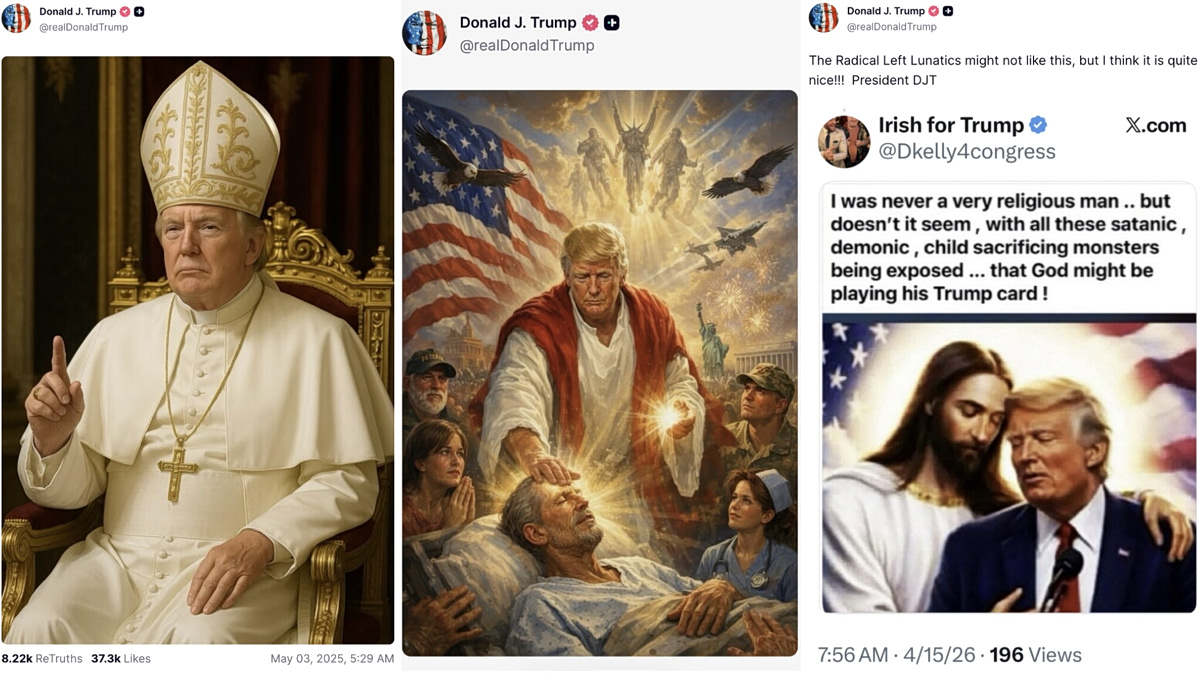Click the May 03, 2025 timestamp

coord(332,659)
